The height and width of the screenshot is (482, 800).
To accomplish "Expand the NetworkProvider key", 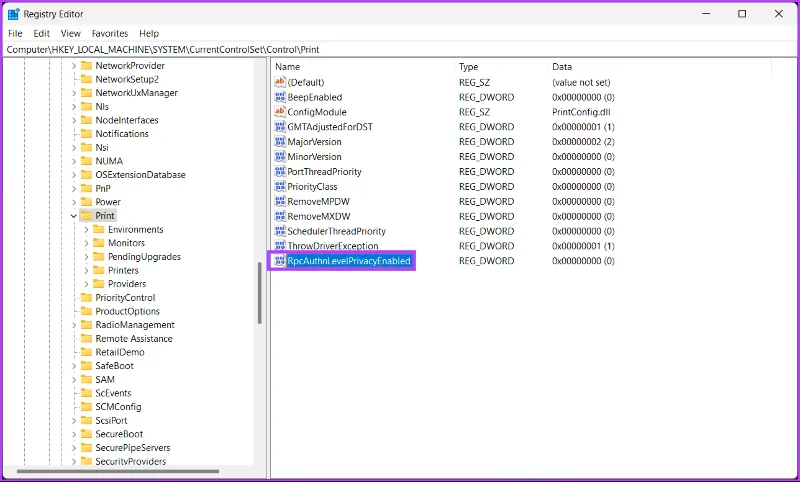I will coord(73,65).
